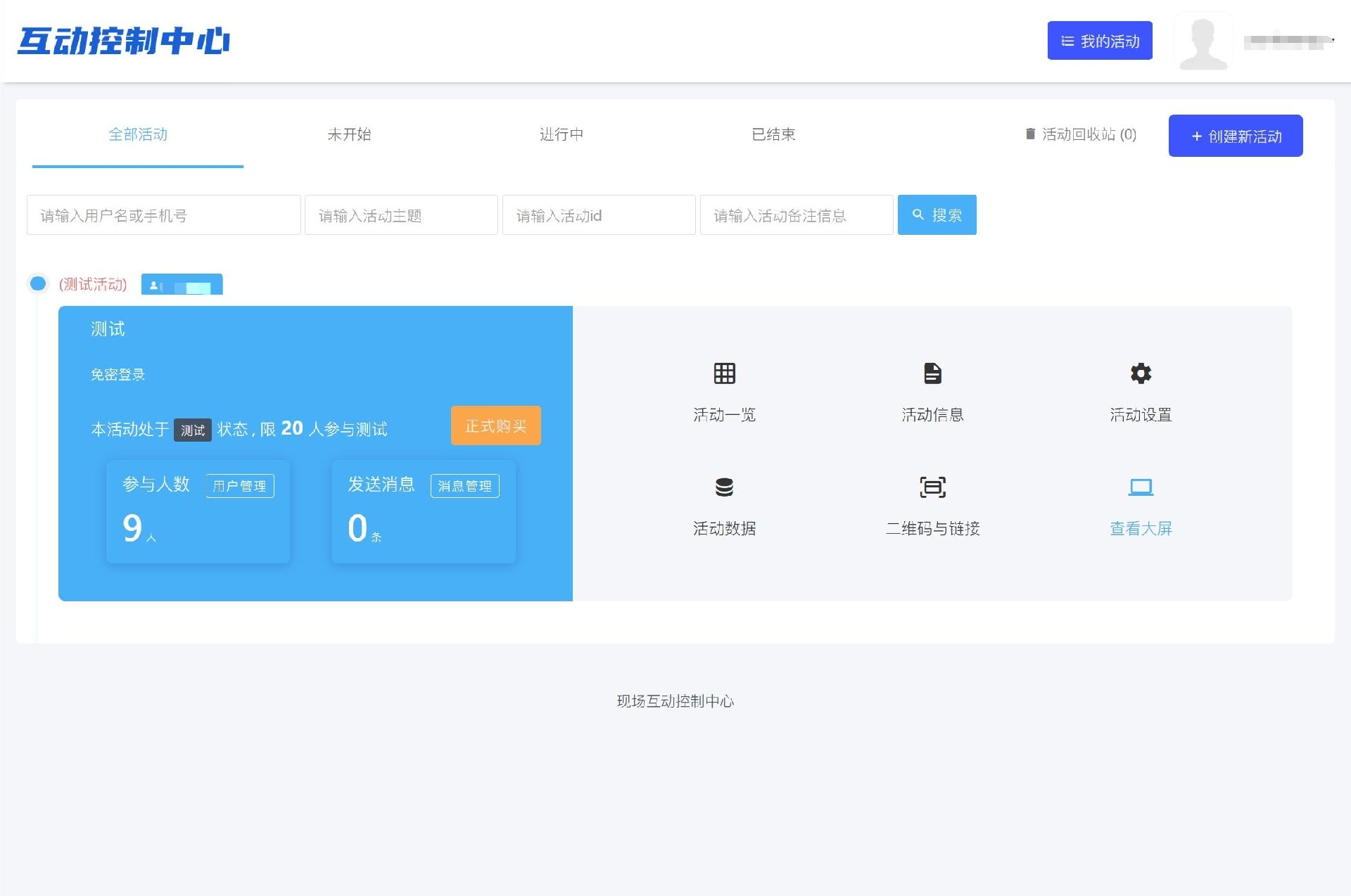Click the 二维码与链接 label
The width and height of the screenshot is (1351, 896).
click(932, 529)
